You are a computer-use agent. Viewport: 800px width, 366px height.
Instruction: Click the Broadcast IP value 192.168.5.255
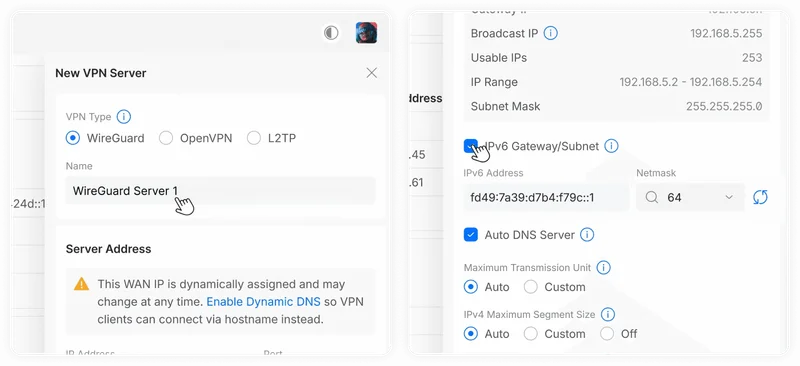tap(726, 34)
